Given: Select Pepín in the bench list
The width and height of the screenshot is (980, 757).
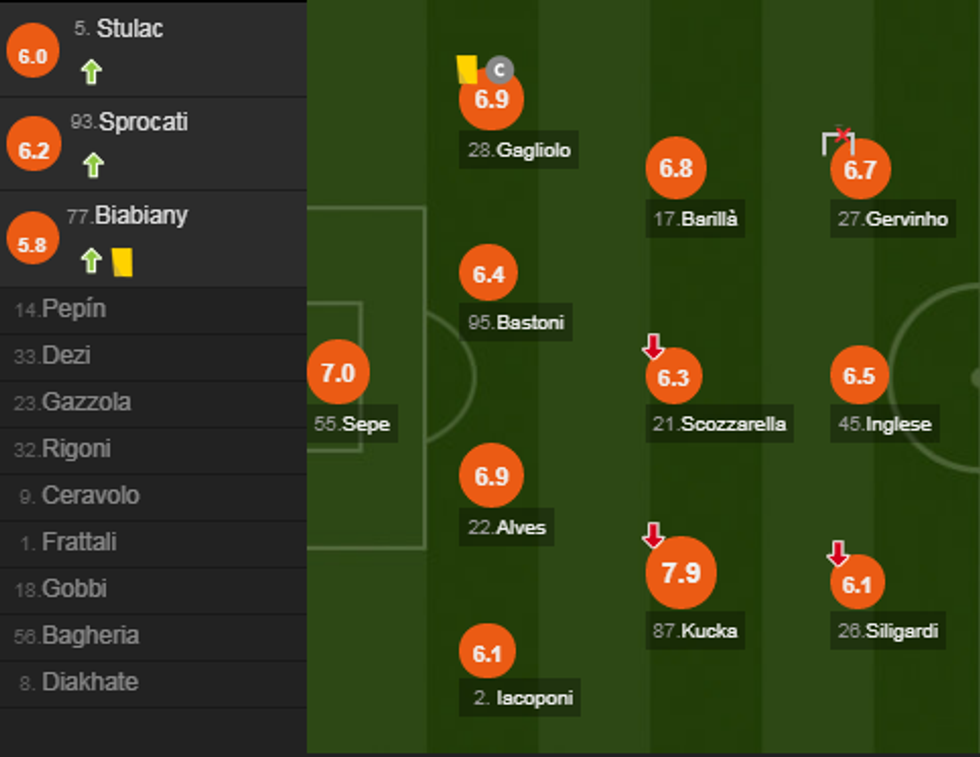Looking at the screenshot, I should pyautogui.click(x=73, y=310).
